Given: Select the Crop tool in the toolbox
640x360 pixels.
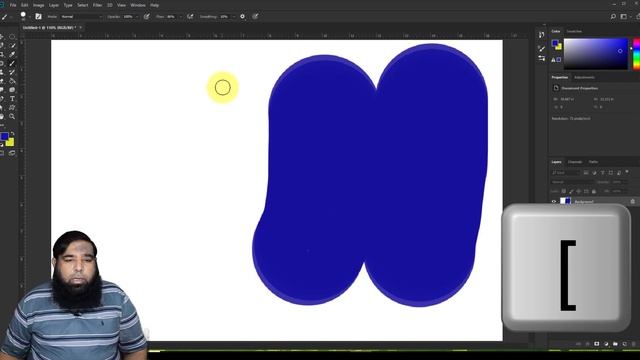Looking at the screenshot, I should tap(2, 54).
